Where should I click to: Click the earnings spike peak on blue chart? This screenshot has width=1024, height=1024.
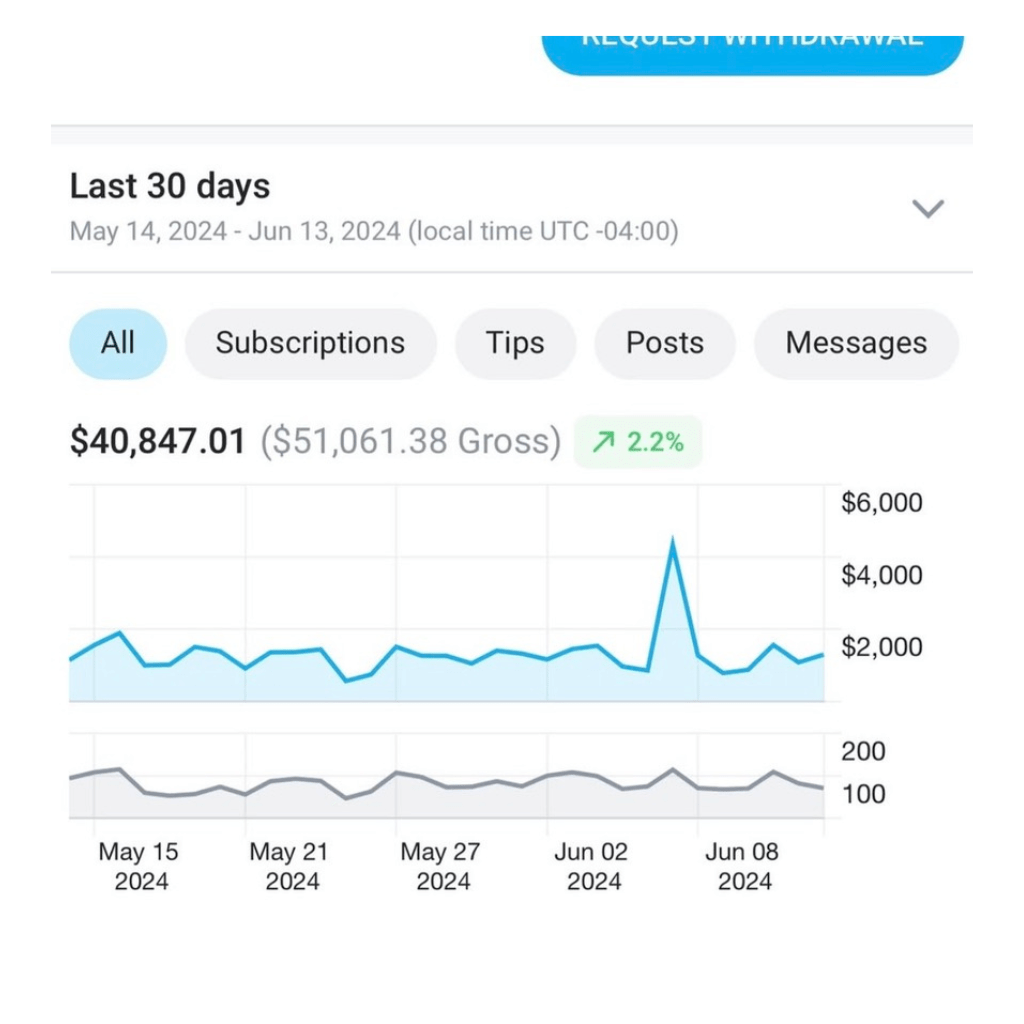[x=673, y=541]
